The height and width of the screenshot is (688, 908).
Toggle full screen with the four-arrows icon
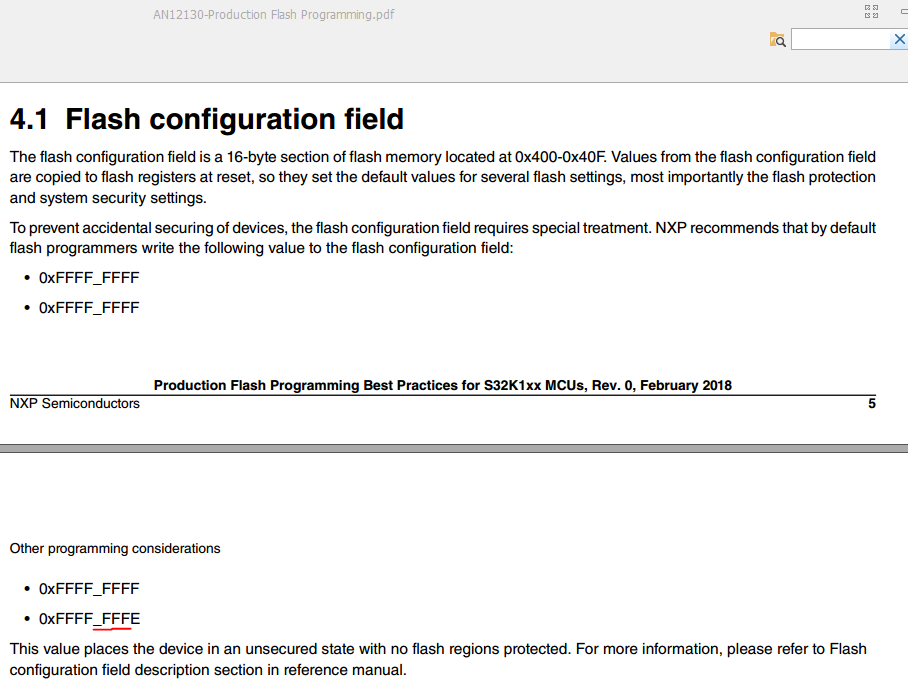click(x=871, y=12)
